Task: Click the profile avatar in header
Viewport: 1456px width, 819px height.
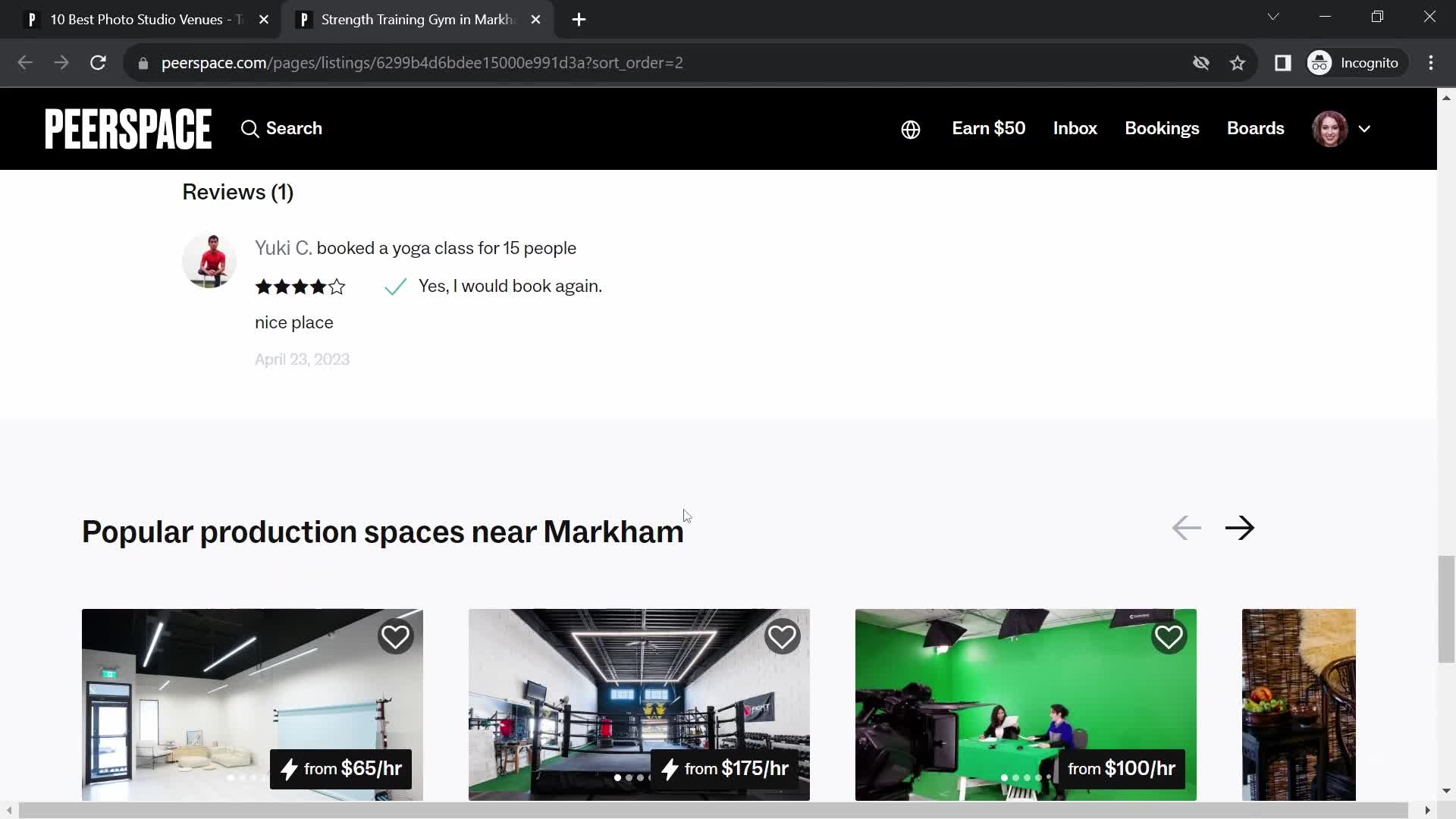Action: [x=1329, y=129]
